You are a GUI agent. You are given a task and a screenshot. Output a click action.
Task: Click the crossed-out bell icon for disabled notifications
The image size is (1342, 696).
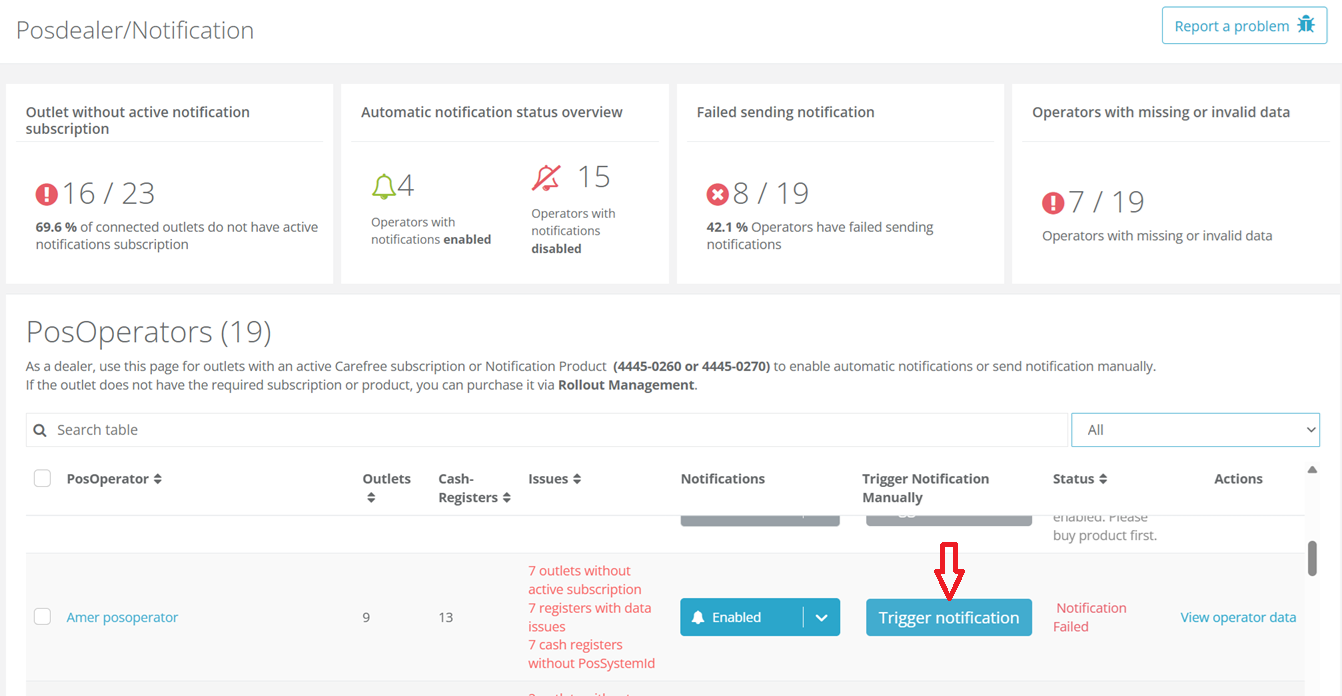point(546,178)
